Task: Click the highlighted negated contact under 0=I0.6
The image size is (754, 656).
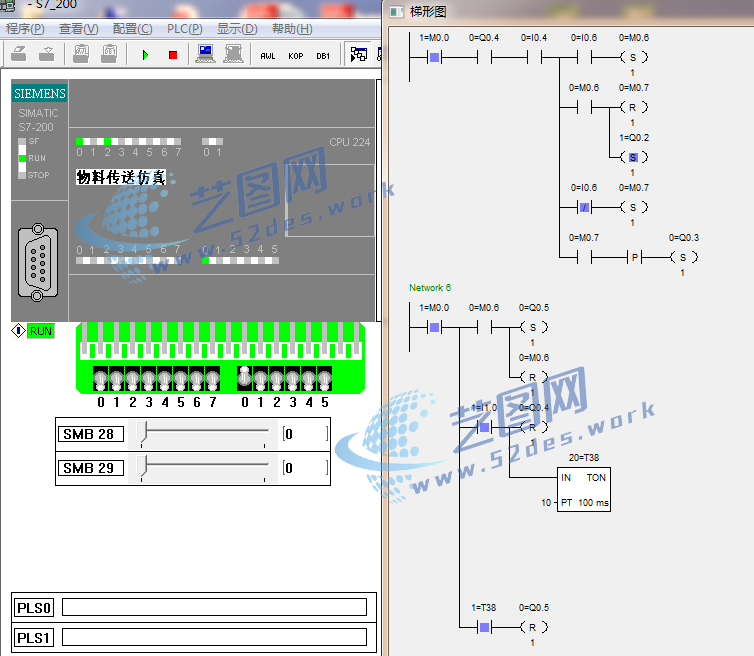Action: [584, 207]
